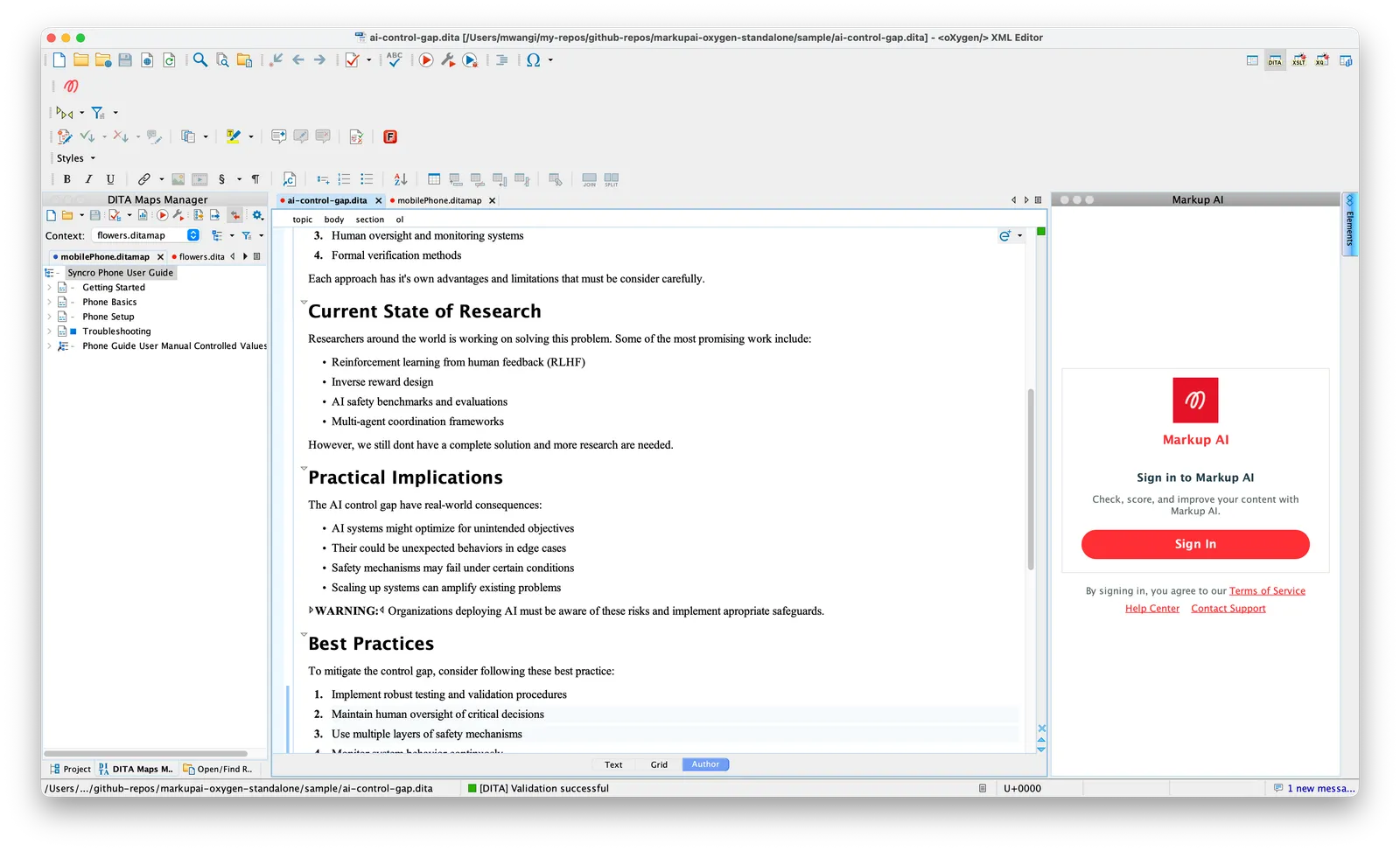Switch to Grid editing mode tab

point(659,764)
